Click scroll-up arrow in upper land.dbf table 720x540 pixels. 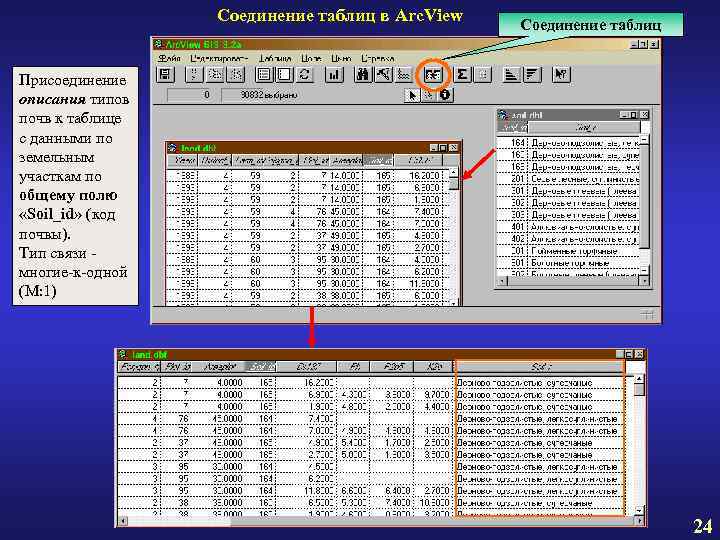[453, 173]
